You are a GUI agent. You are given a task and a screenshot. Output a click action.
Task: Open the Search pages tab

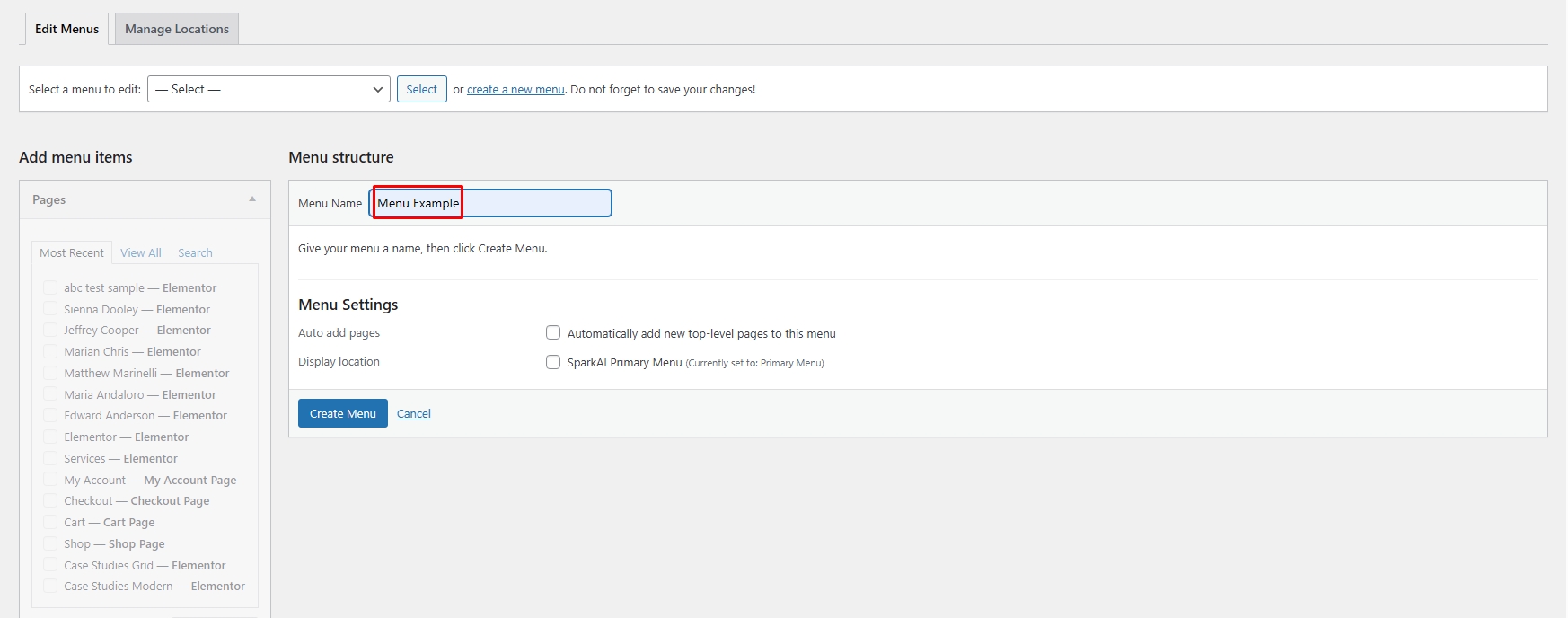(x=195, y=253)
